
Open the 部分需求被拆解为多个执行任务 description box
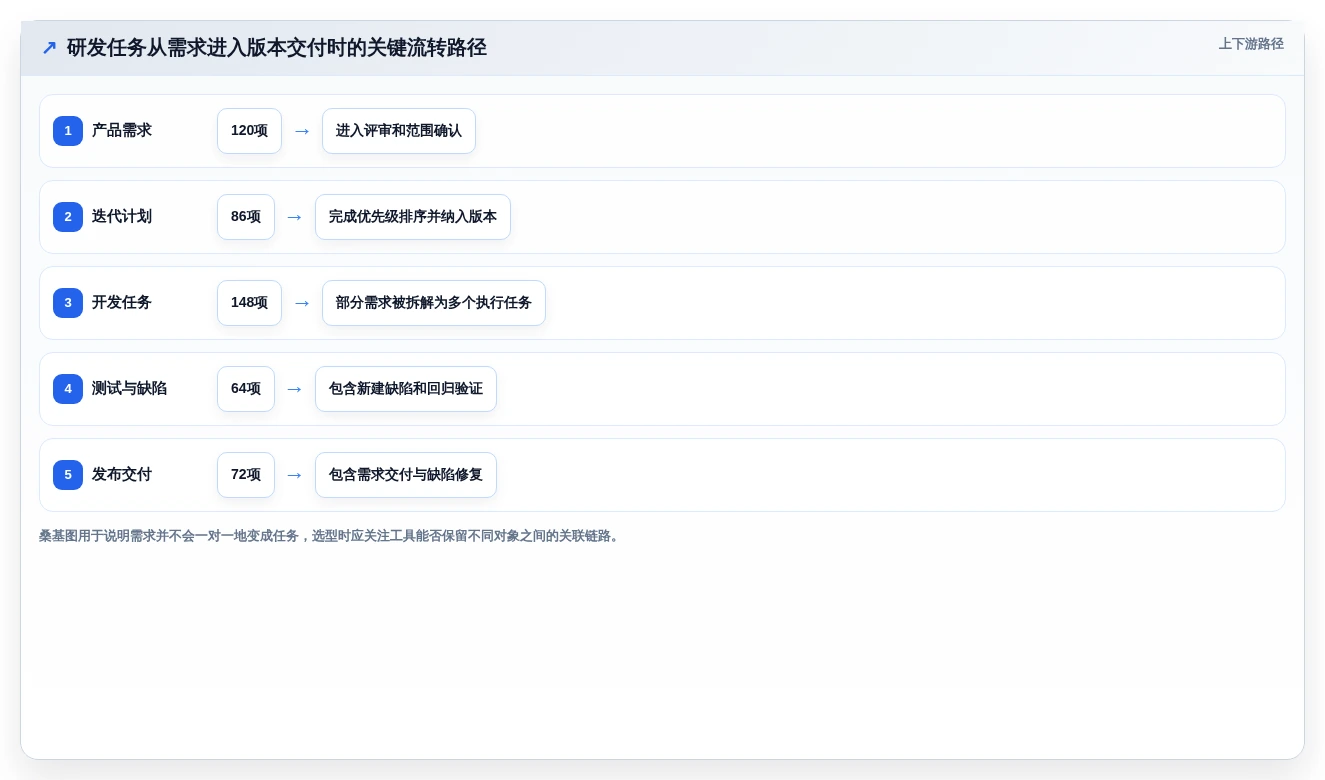[434, 303]
